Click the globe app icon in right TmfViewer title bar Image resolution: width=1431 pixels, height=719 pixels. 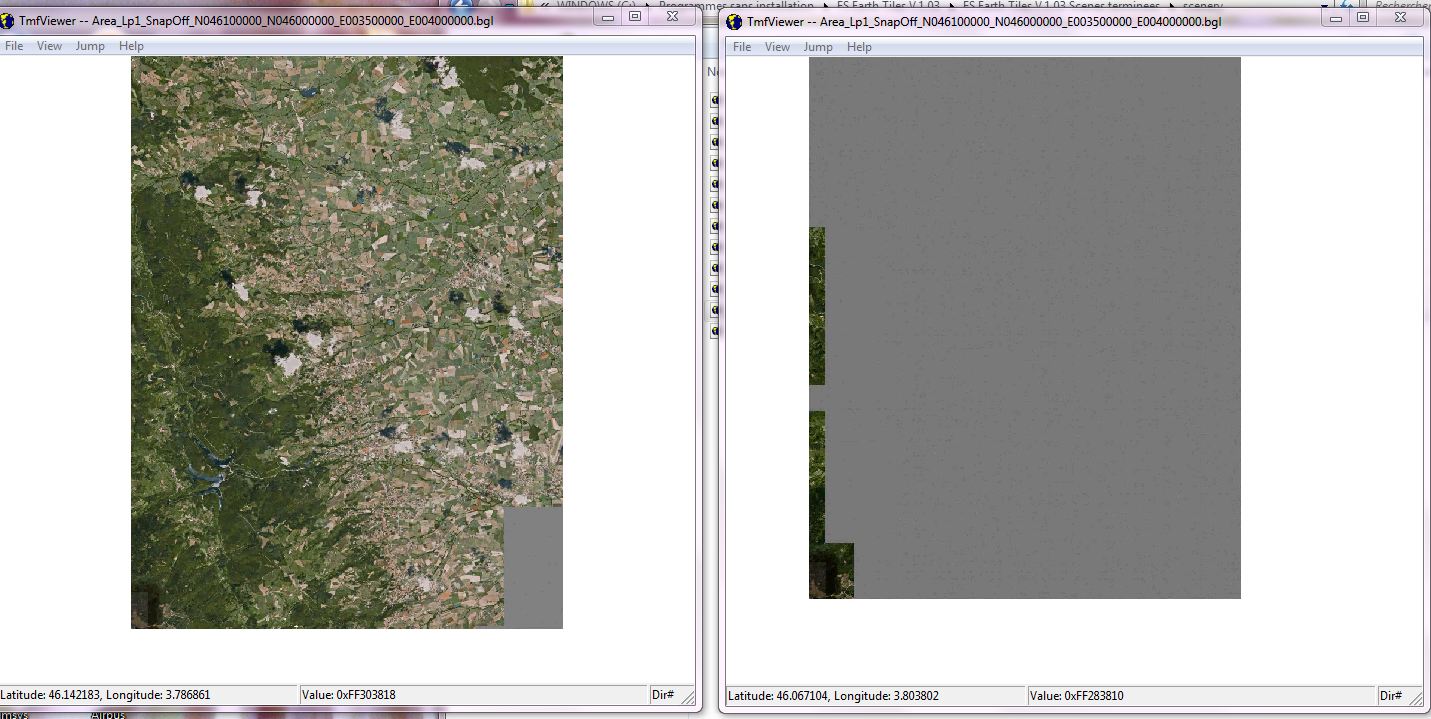coord(735,21)
